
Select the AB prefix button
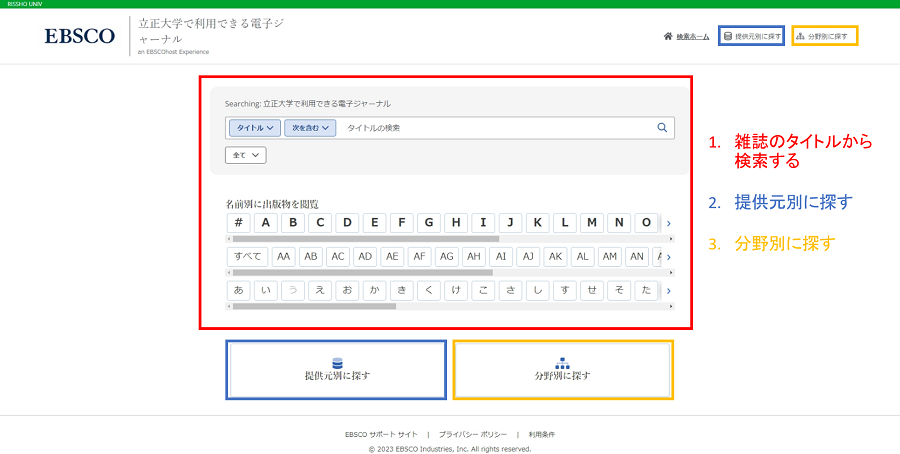pos(311,257)
